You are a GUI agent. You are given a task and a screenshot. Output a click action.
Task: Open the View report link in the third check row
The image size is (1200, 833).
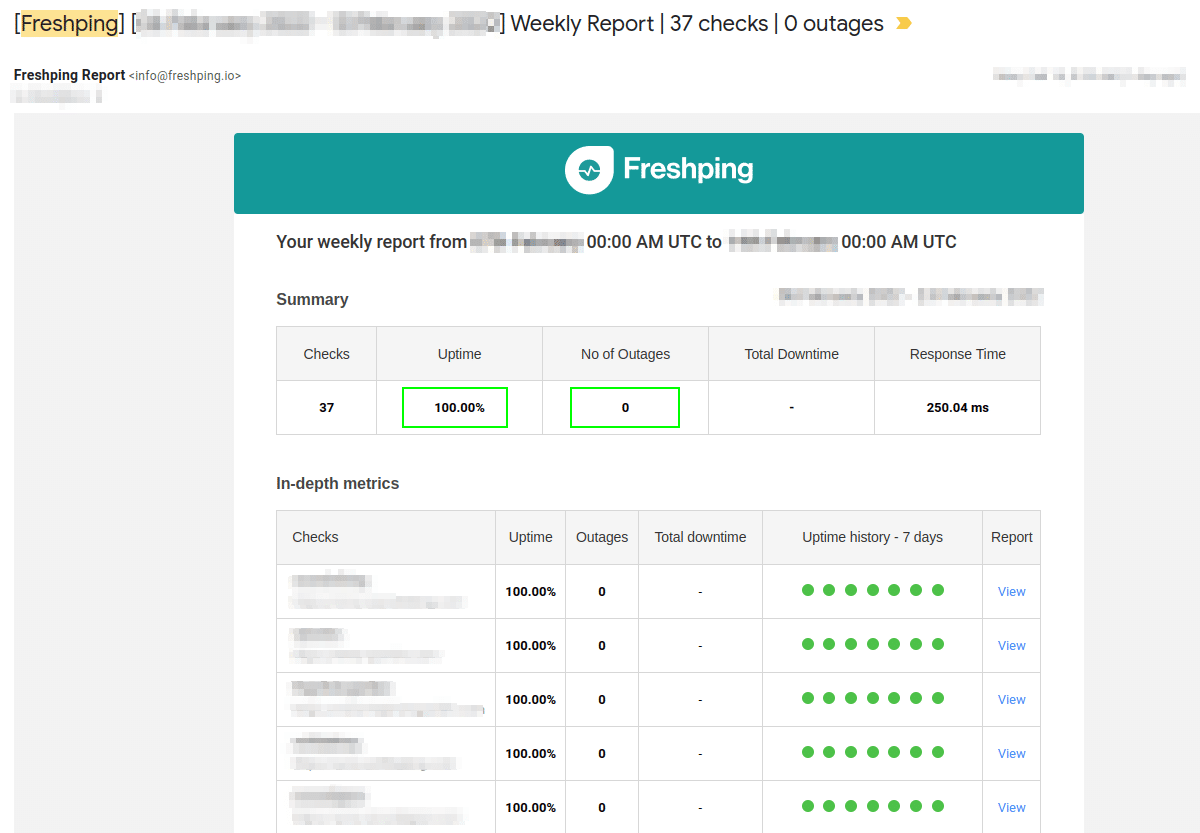[x=1011, y=700]
